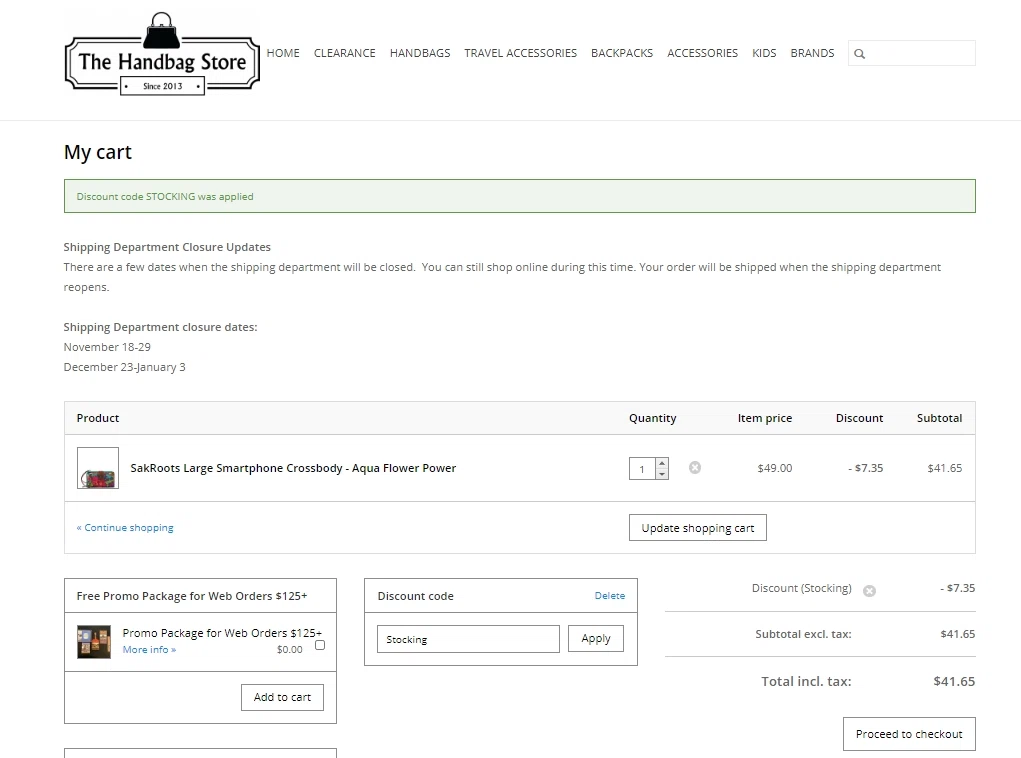Screen dimensions: 1021x758
Task: Click 'Discount (Stocking)' label
Action: pos(802,588)
